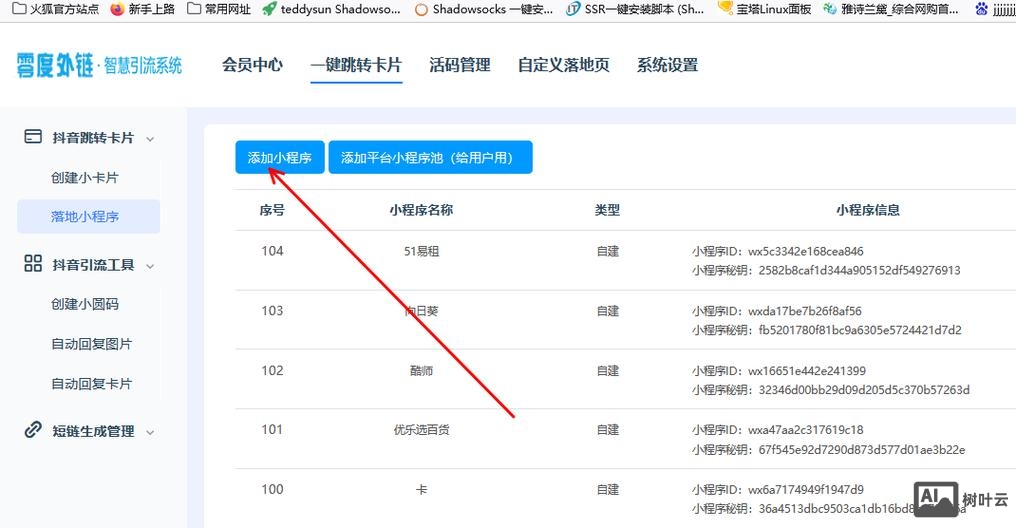Screen dimensions: 1016x528
Task: Select 落地小程序 in the sidebar
Action: [x=88, y=216]
